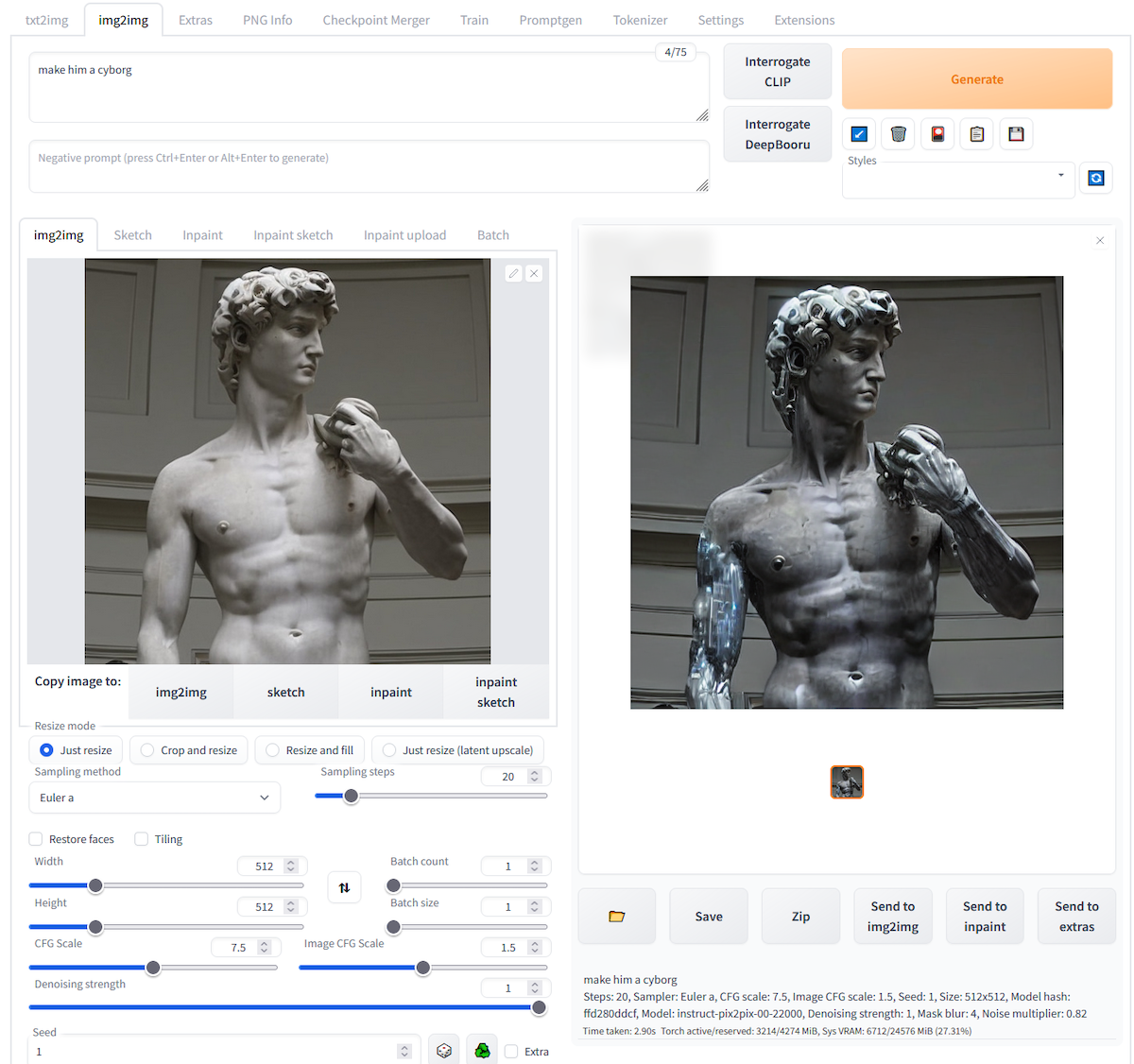Image resolution: width=1134 pixels, height=1064 pixels.
Task: Paste generation parameters via the clipboard icon
Action: pos(976,133)
